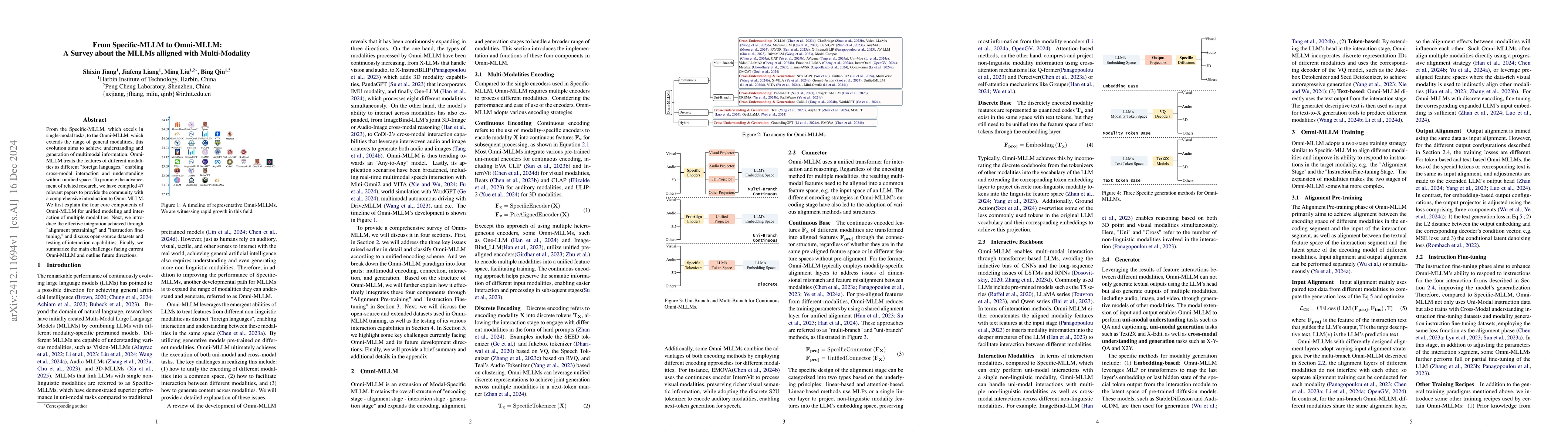The height and width of the screenshot is (444, 1568).
Task: Click the 'Audio Projector' box in Figure 3
Action: click(722, 166)
